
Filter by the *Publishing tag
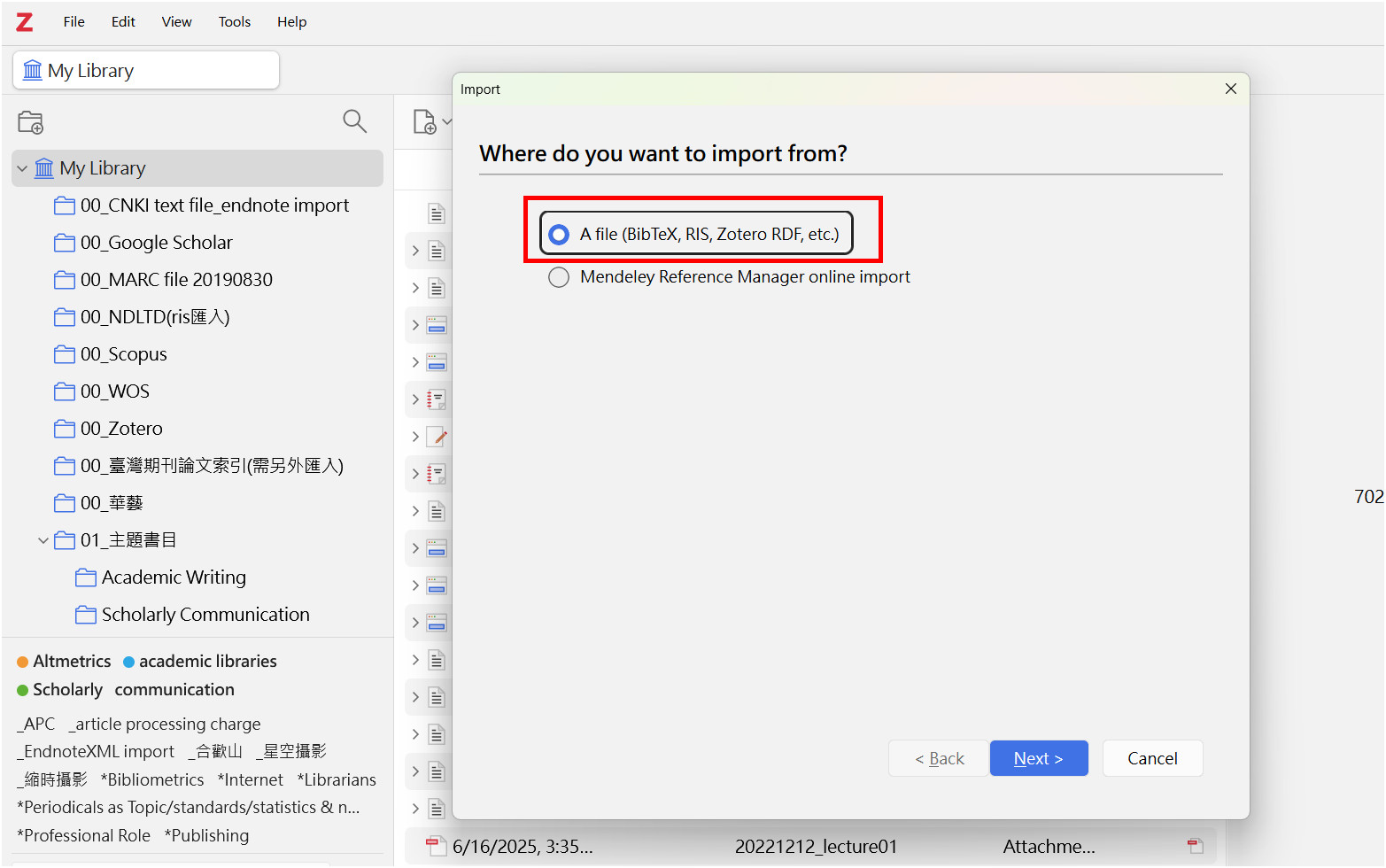(206, 836)
